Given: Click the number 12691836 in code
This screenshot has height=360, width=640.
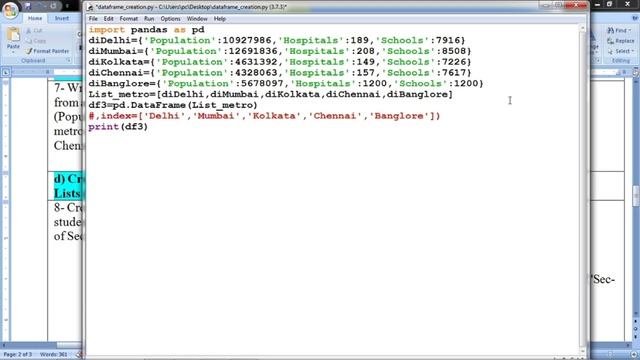Looking at the screenshot, I should pos(253,51).
